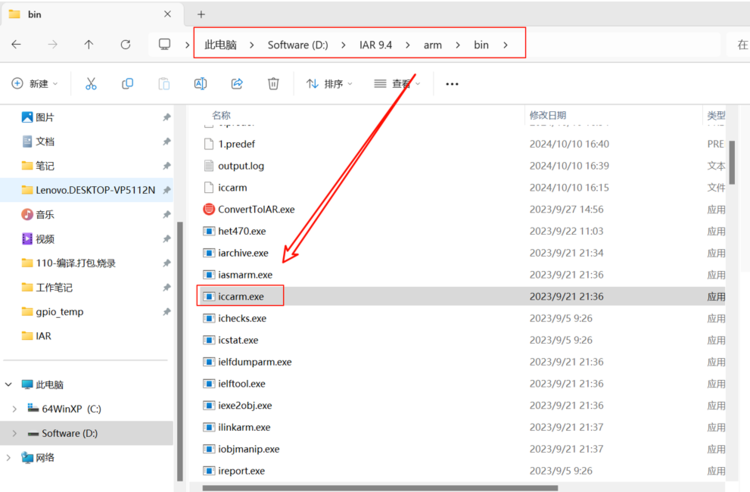Click the sidebar vertical scrollbar
Image resolution: width=750 pixels, height=492 pixels.
(x=180, y=351)
